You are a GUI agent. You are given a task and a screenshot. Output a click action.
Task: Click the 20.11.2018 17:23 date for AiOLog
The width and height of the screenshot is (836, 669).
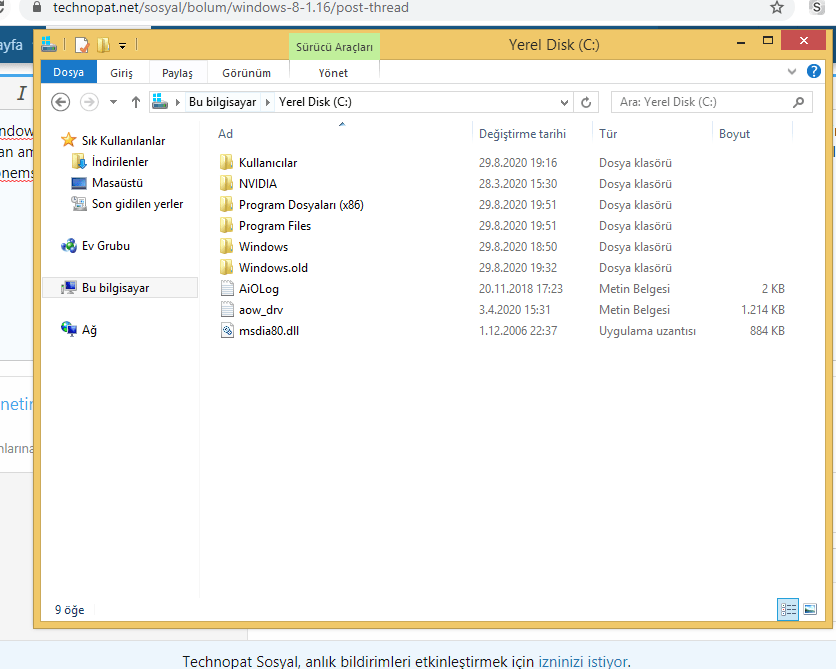pyautogui.click(x=520, y=288)
